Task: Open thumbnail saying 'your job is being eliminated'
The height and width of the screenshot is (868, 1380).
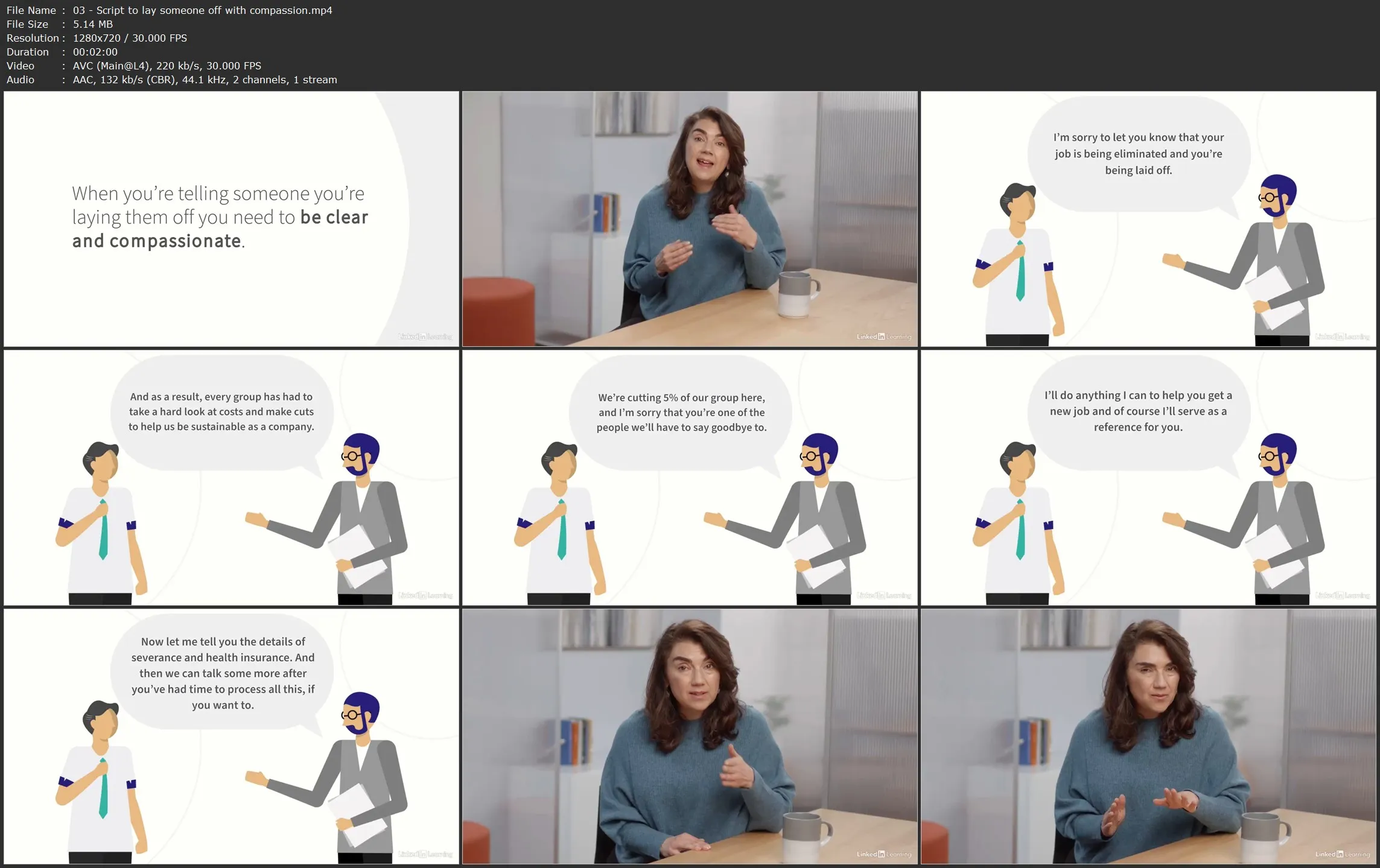Action: tap(1148, 219)
